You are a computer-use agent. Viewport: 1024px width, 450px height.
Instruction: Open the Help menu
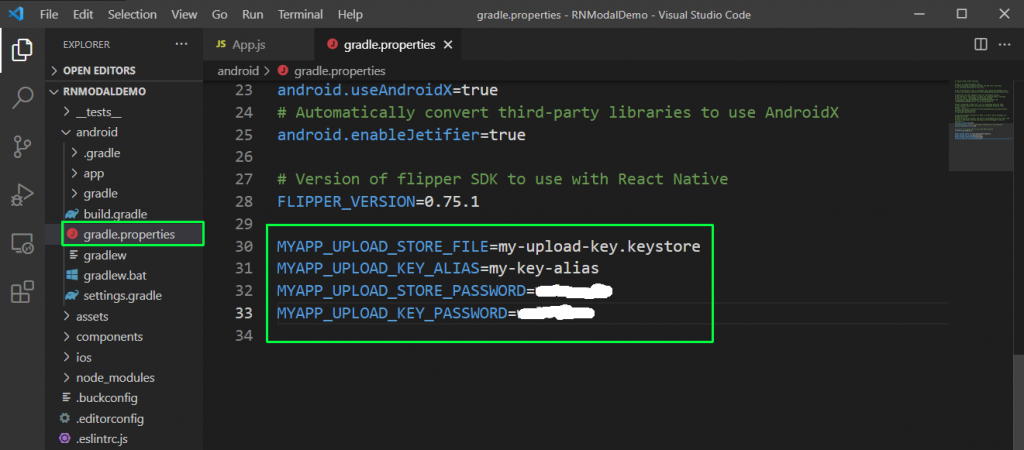coord(351,14)
